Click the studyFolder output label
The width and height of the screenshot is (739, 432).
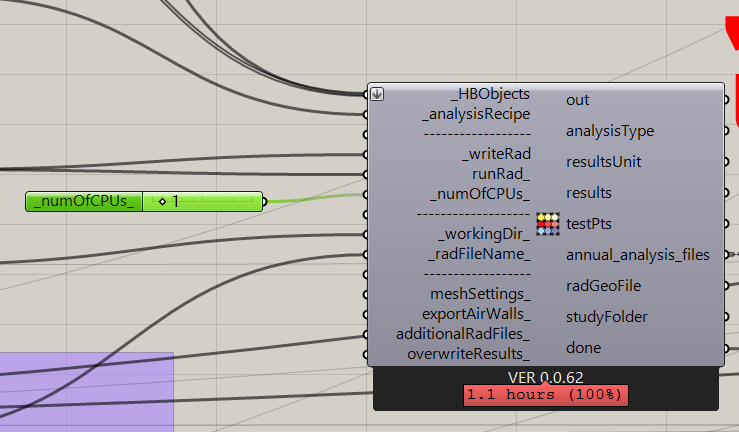point(607,317)
